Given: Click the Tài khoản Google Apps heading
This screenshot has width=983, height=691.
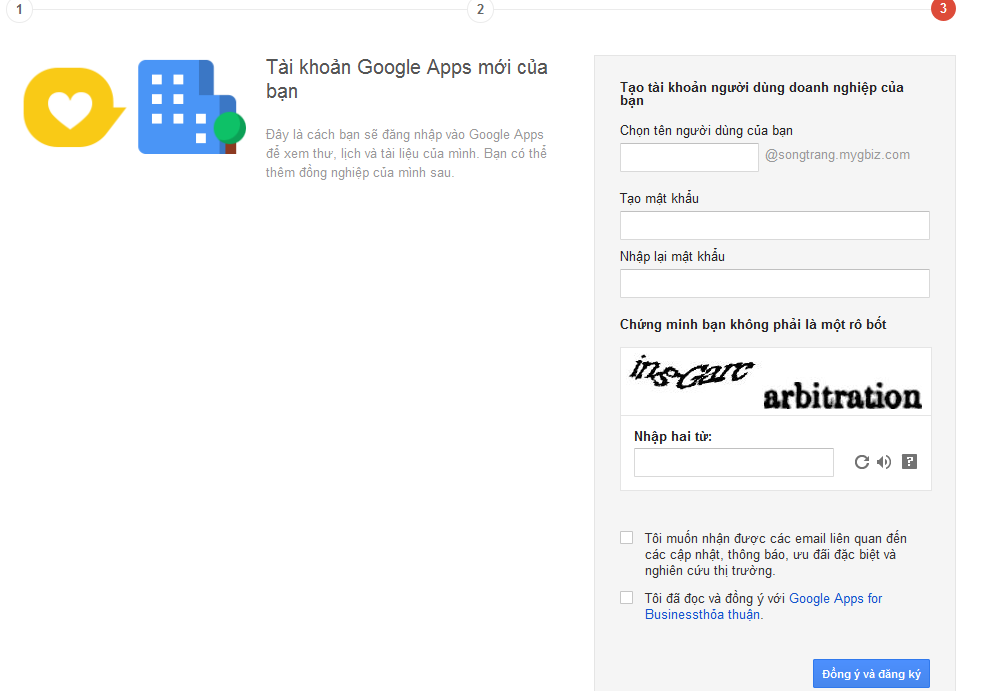Looking at the screenshot, I should (x=406, y=79).
